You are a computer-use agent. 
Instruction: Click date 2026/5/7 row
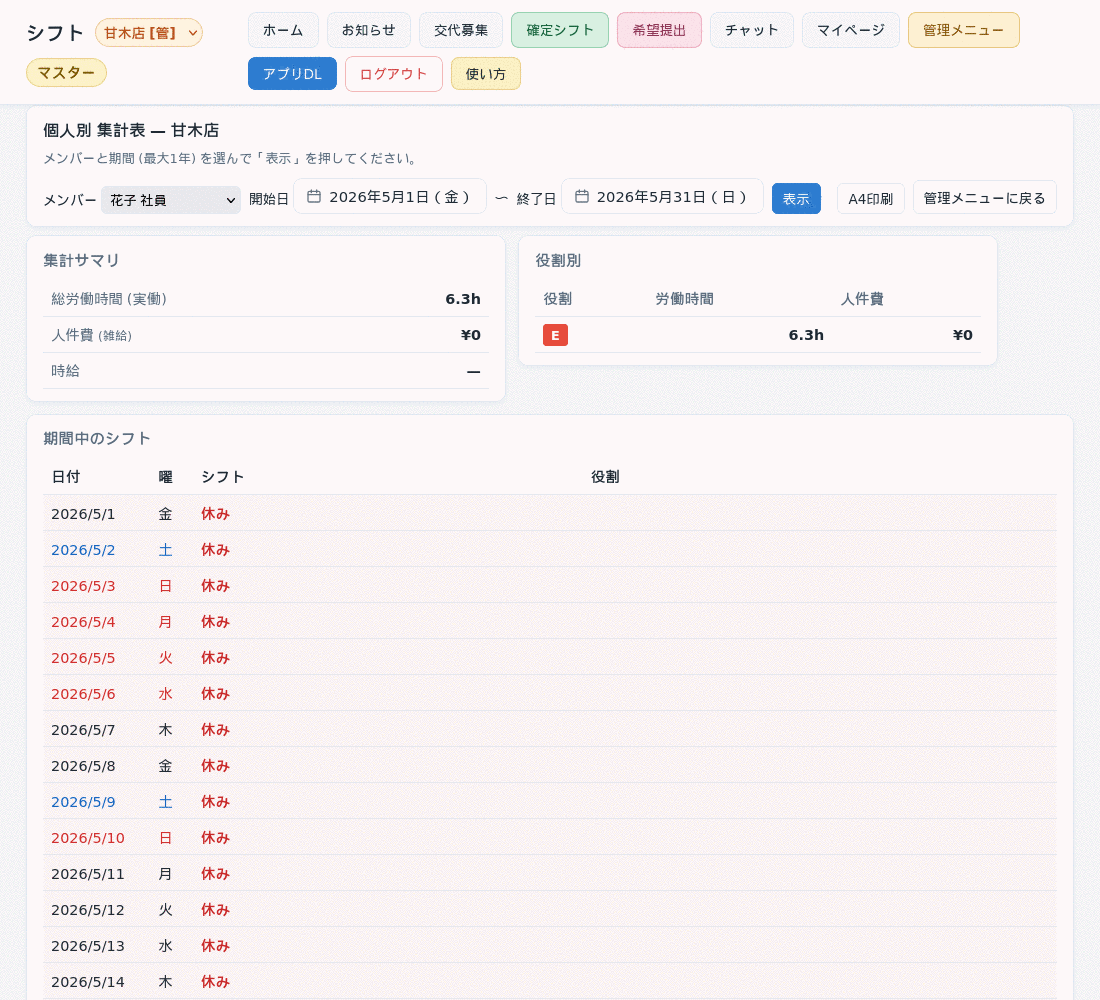[549, 730]
